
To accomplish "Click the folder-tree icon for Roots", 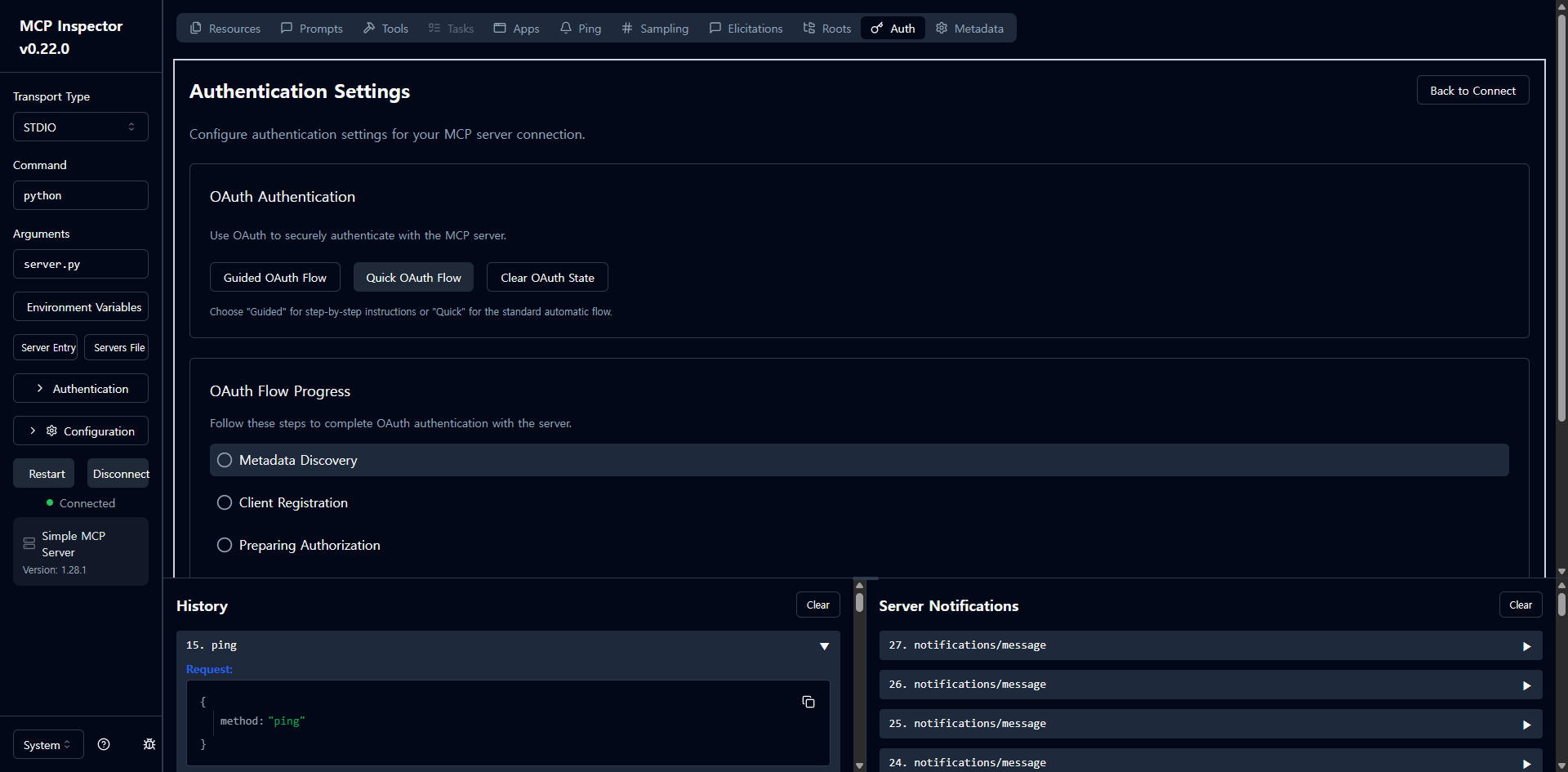I will pyautogui.click(x=809, y=28).
